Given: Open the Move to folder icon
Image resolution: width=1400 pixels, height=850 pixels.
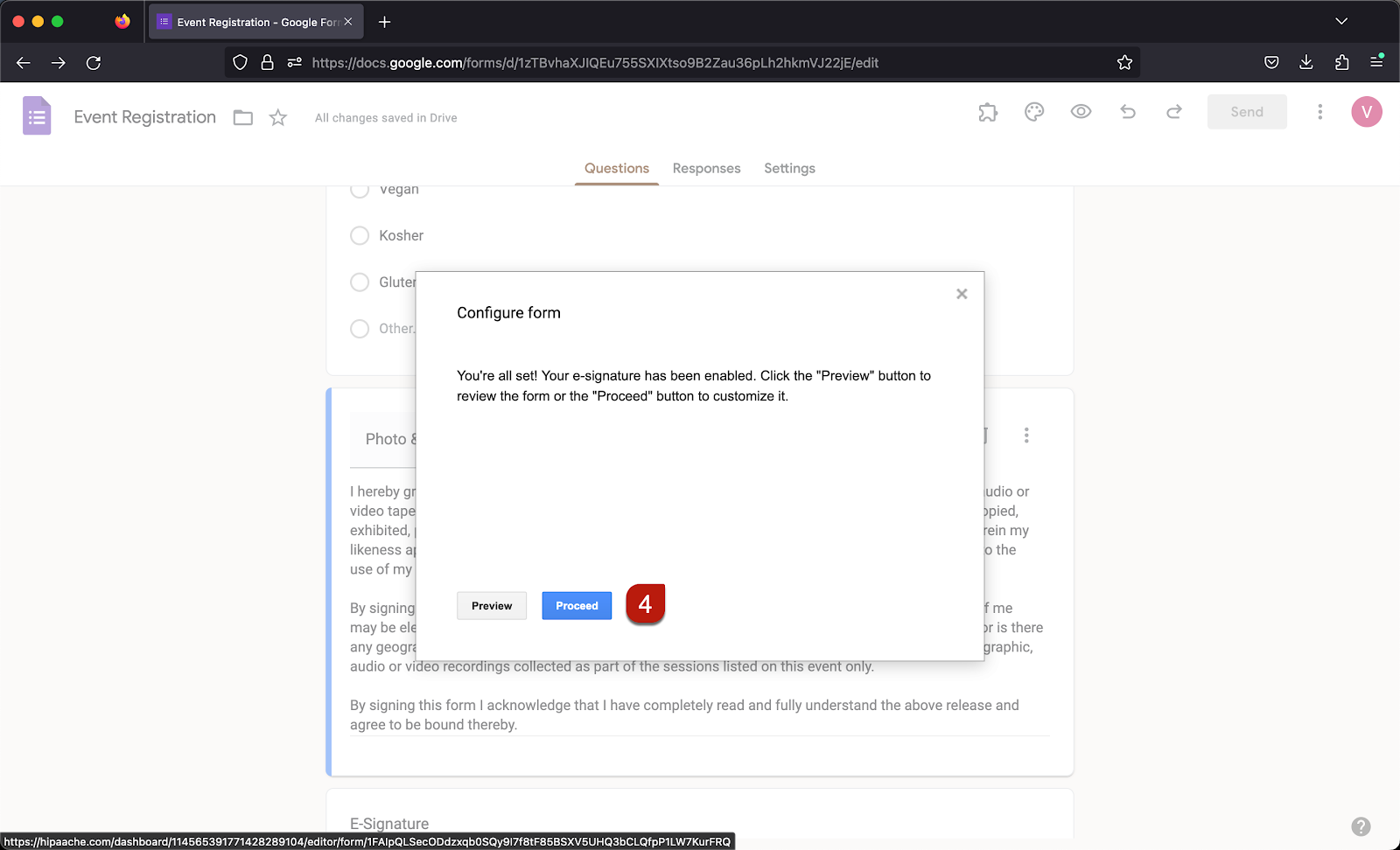Looking at the screenshot, I should (242, 116).
